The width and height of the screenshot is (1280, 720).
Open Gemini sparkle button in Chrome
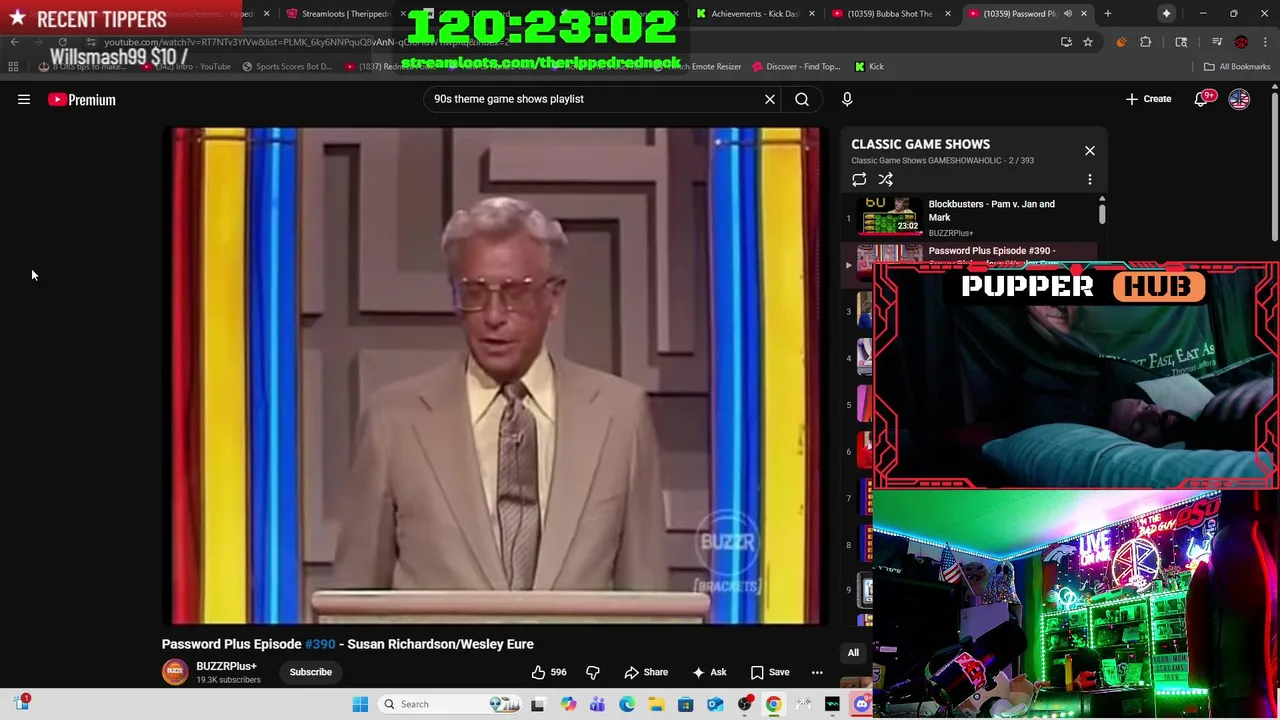pyautogui.click(x=1166, y=14)
